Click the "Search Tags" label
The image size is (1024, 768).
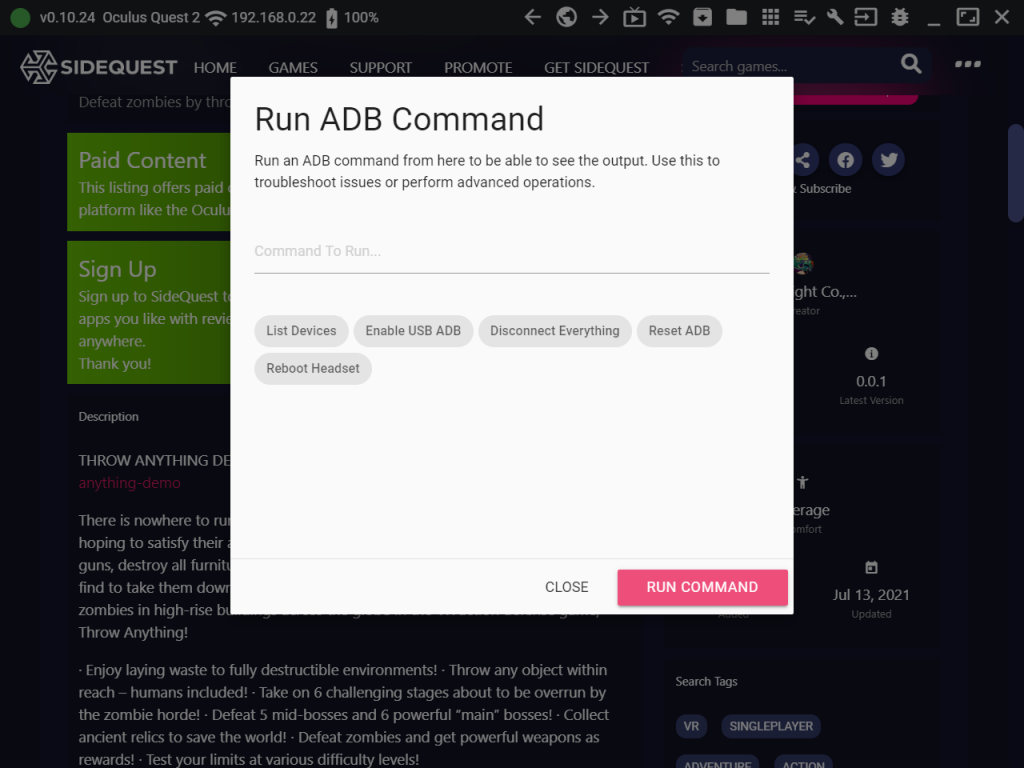click(x=707, y=682)
